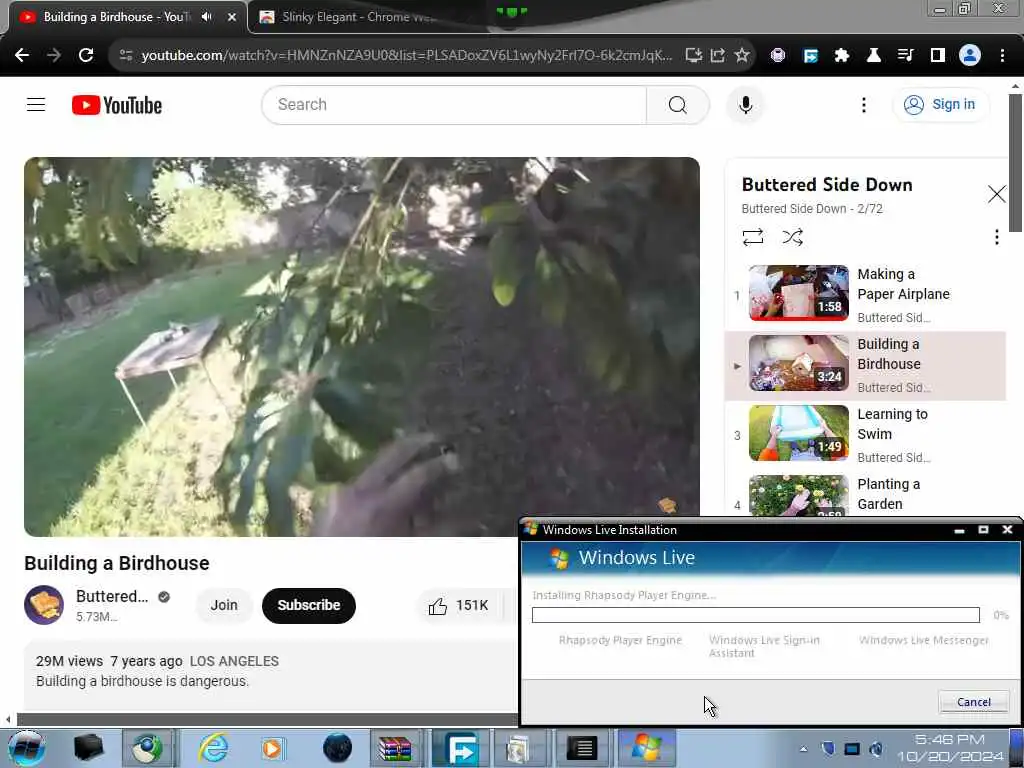Open volume tray icon
The image size is (1024, 768).
pyautogui.click(x=876, y=749)
